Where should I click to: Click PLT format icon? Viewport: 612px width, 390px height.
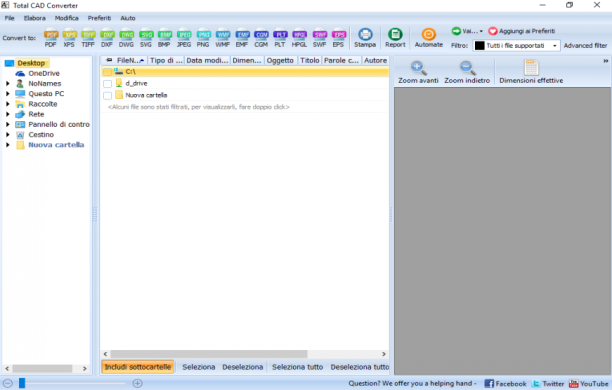(x=280, y=38)
